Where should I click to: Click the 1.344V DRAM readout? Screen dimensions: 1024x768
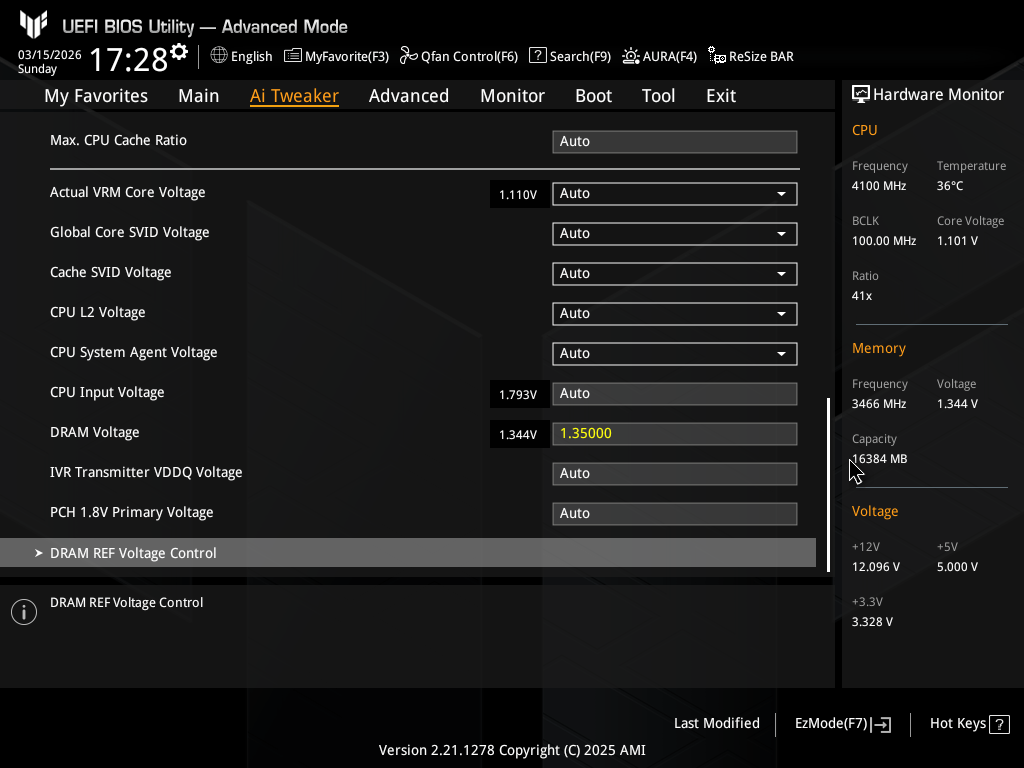pos(518,434)
